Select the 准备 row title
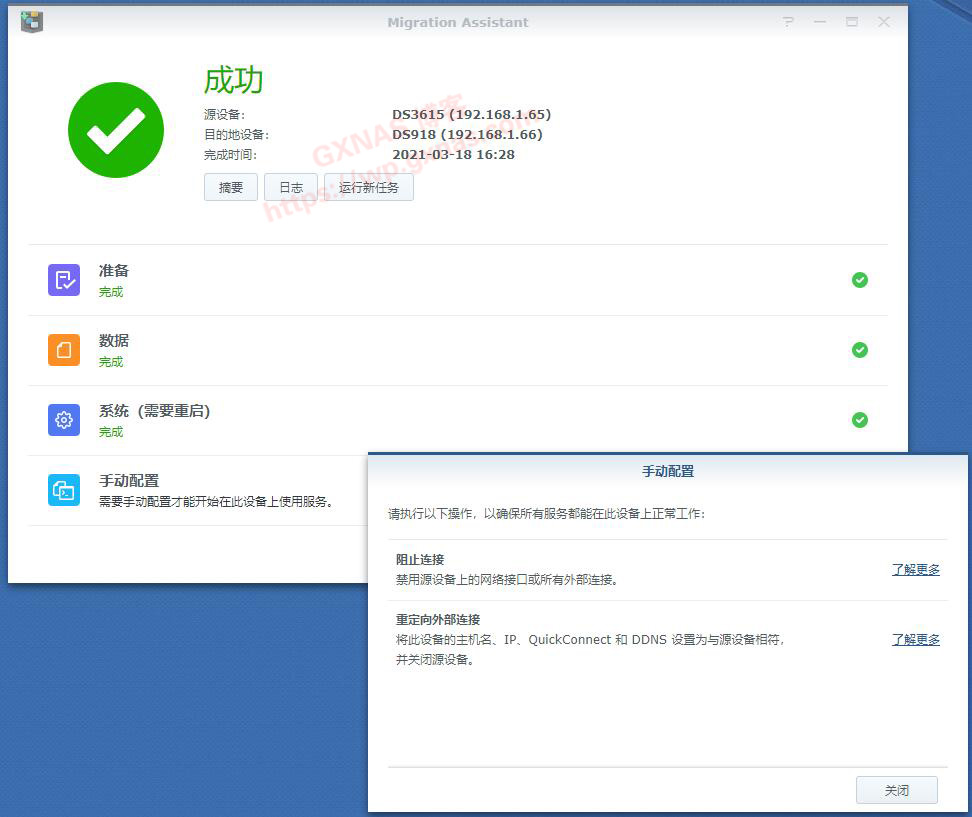The image size is (972, 817). [x=113, y=271]
